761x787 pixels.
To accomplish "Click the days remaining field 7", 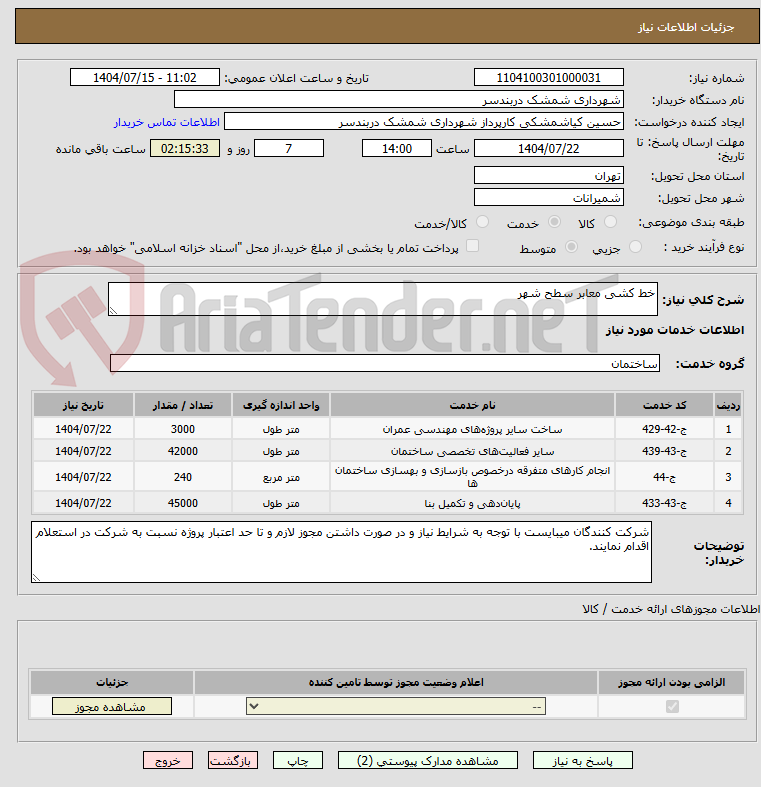I will 289,149.
